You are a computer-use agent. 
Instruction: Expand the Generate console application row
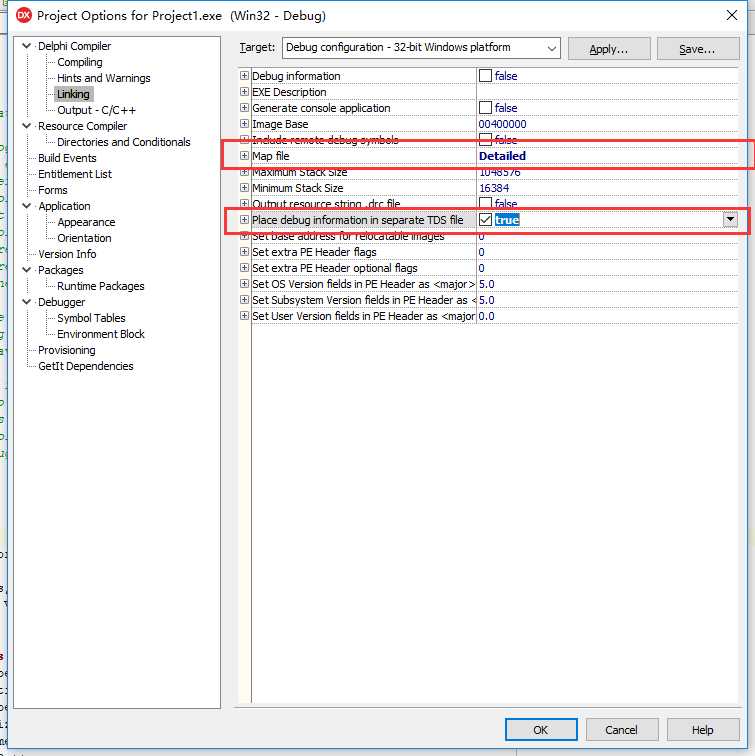coord(244,108)
